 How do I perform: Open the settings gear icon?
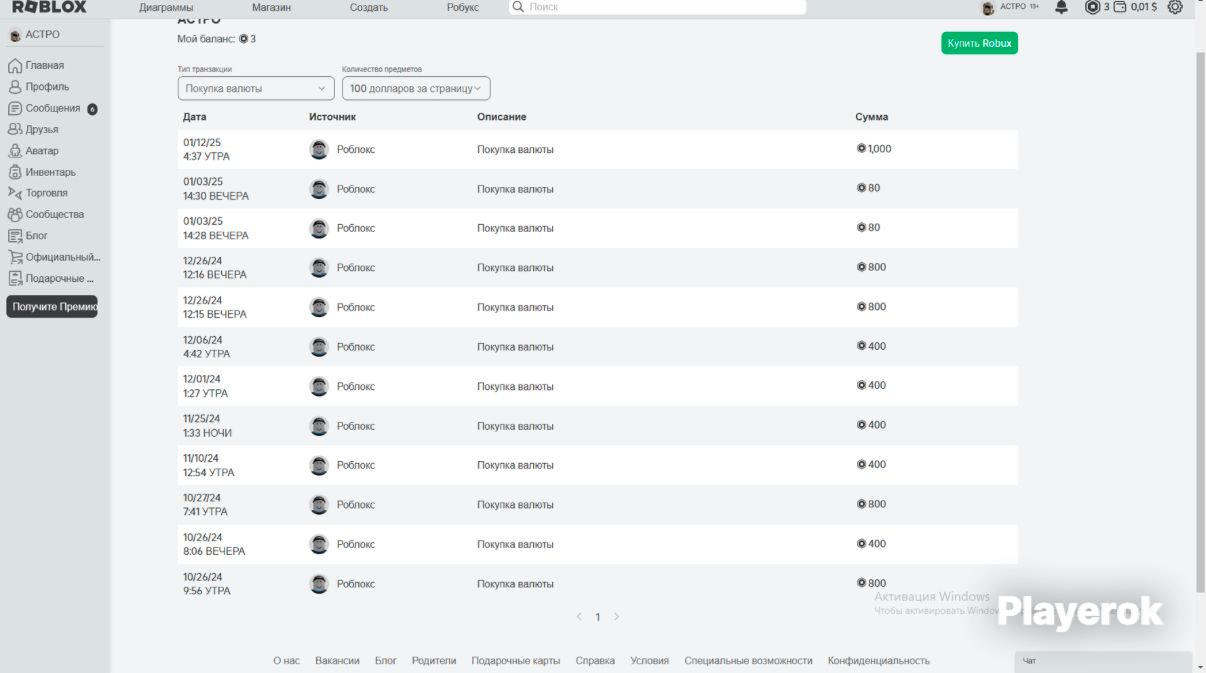(x=1175, y=7)
